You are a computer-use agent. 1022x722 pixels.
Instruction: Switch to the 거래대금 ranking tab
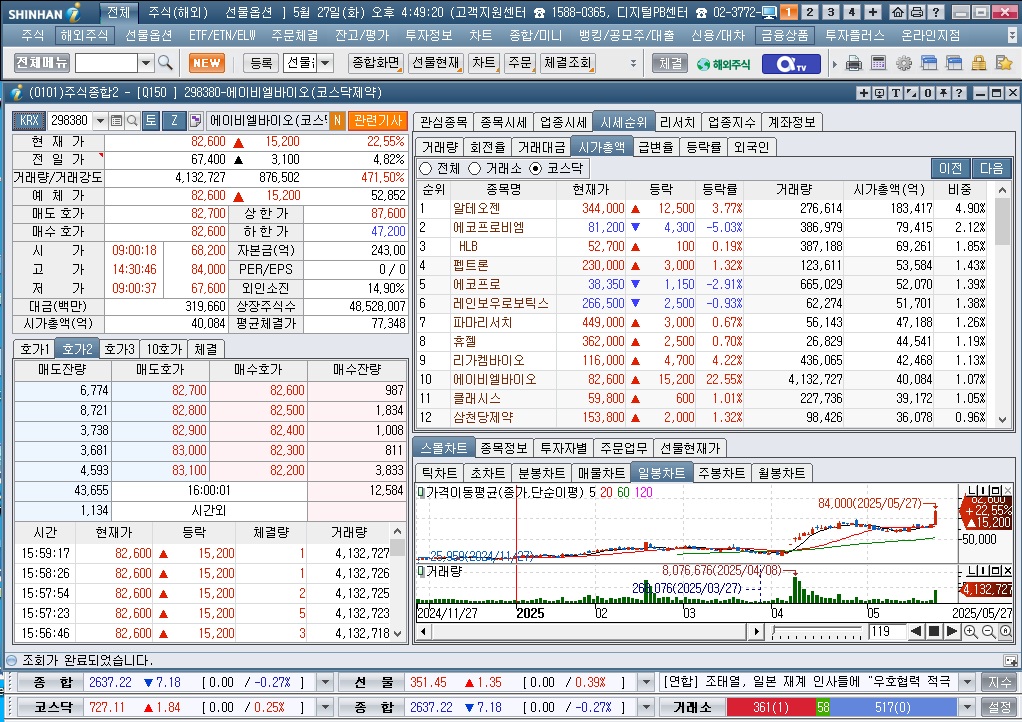point(541,147)
